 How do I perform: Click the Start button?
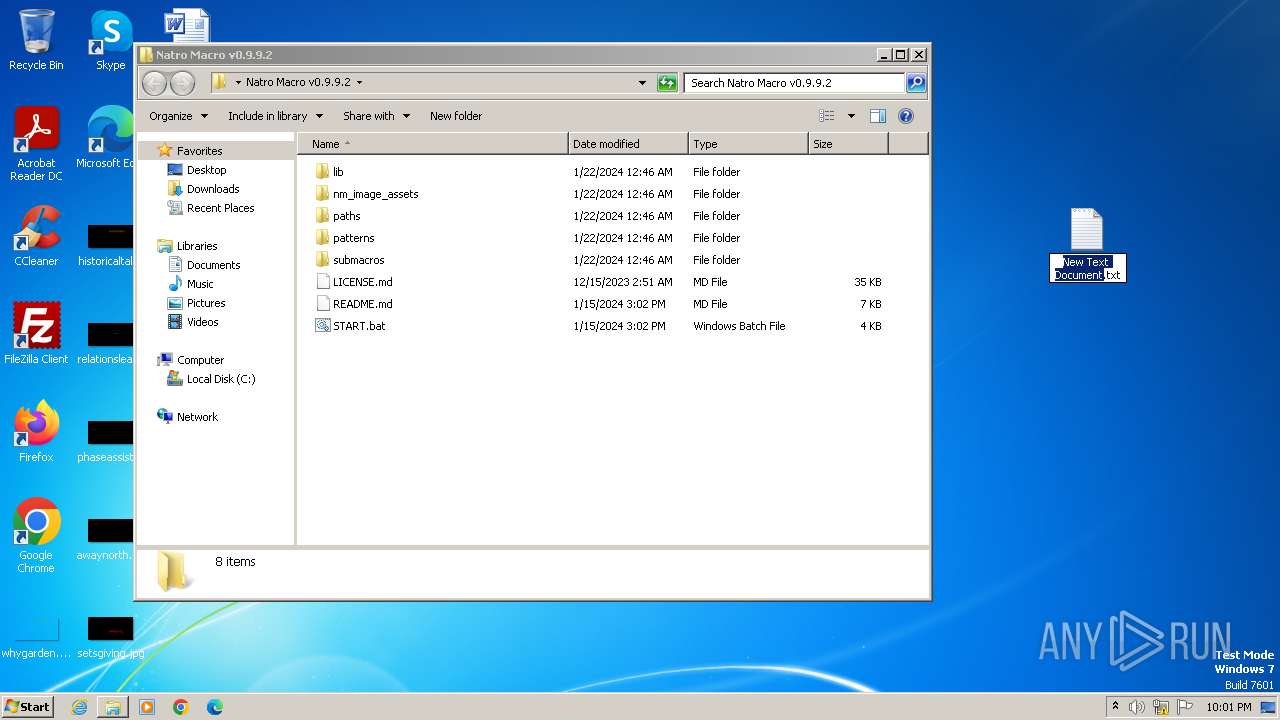[x=27, y=706]
